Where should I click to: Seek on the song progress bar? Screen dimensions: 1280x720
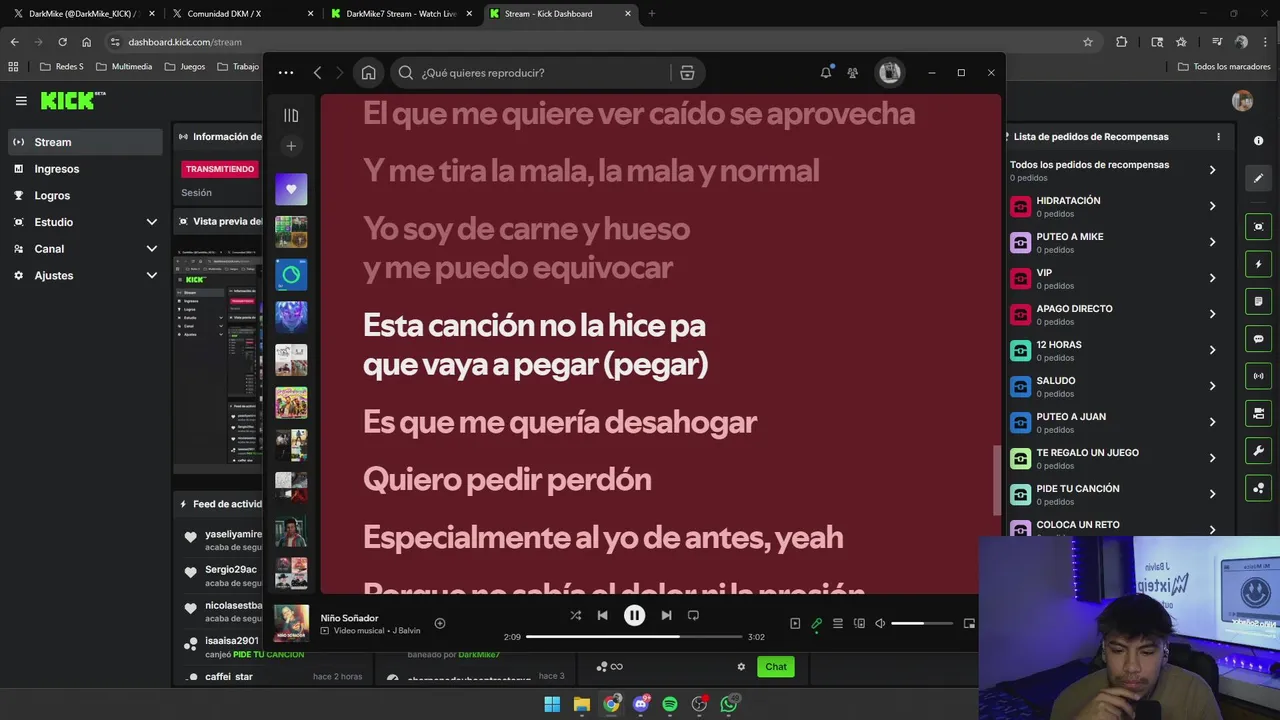pos(634,636)
